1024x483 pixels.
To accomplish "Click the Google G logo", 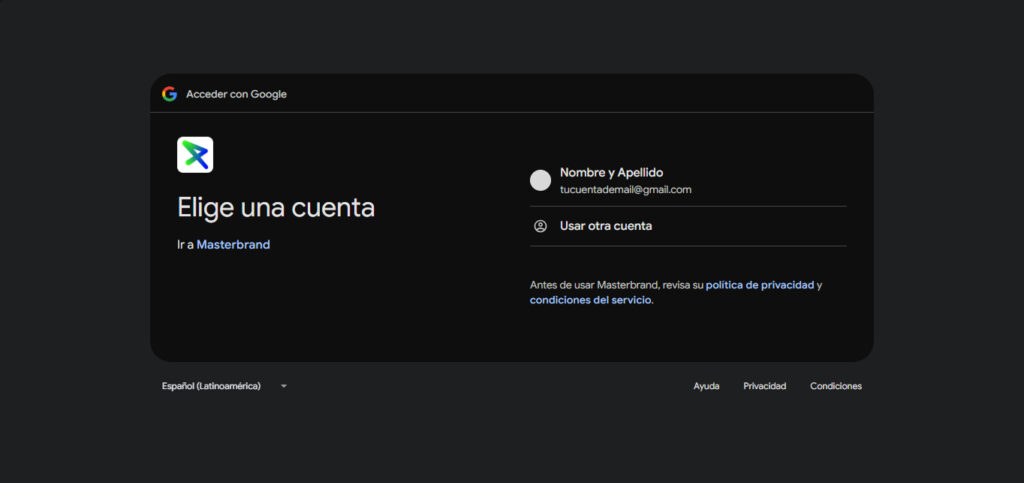I will 169,94.
